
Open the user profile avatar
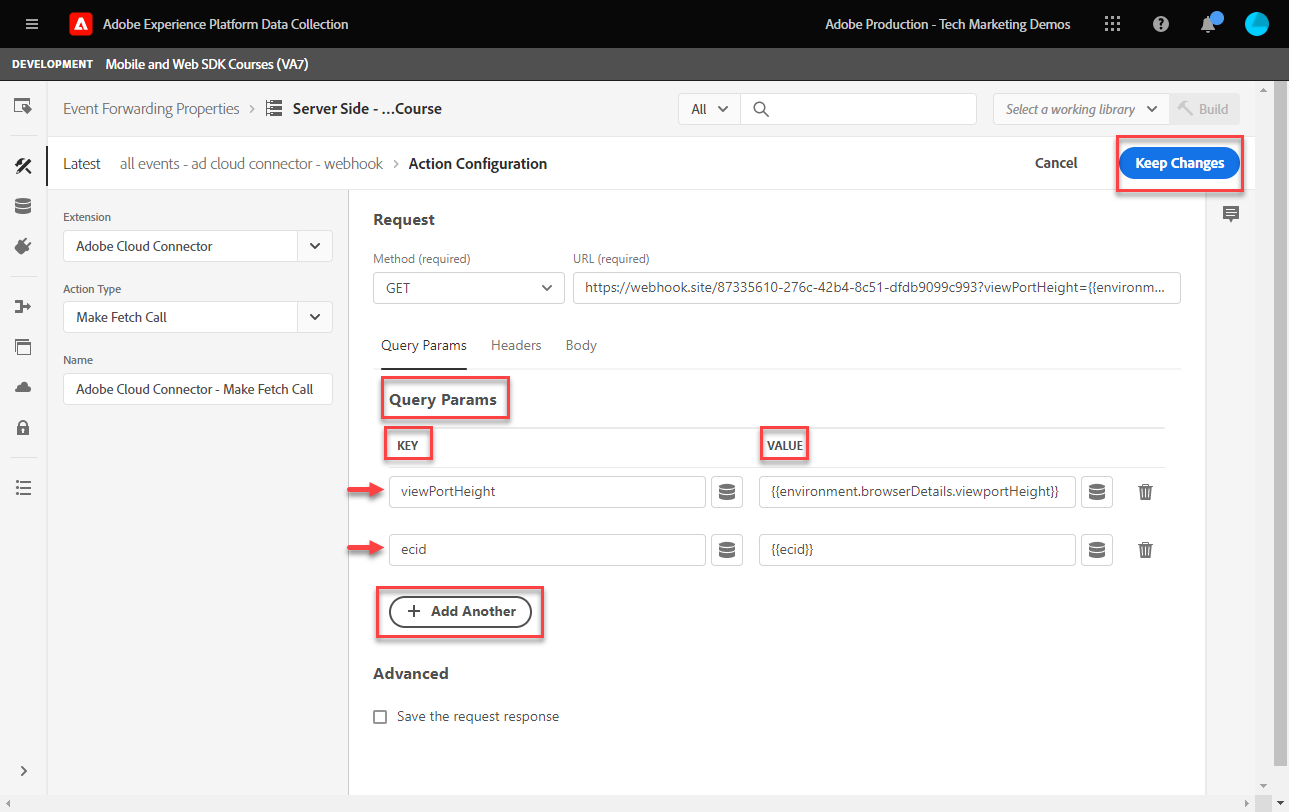[1257, 24]
